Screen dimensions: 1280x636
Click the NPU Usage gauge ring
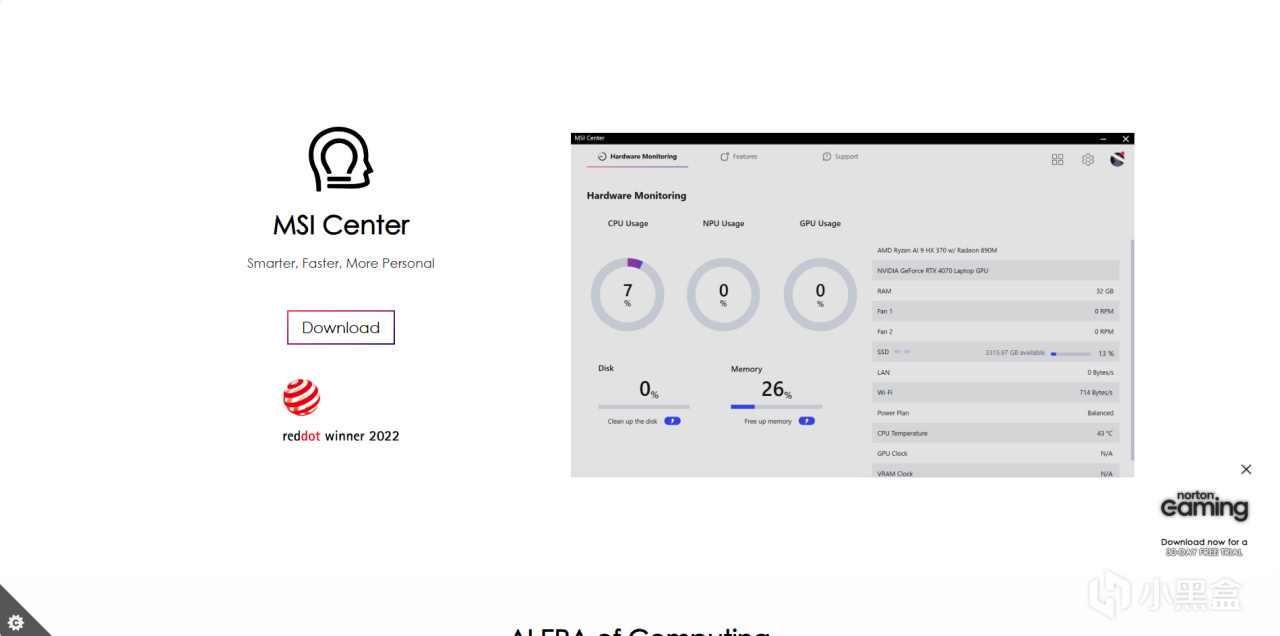tap(723, 295)
